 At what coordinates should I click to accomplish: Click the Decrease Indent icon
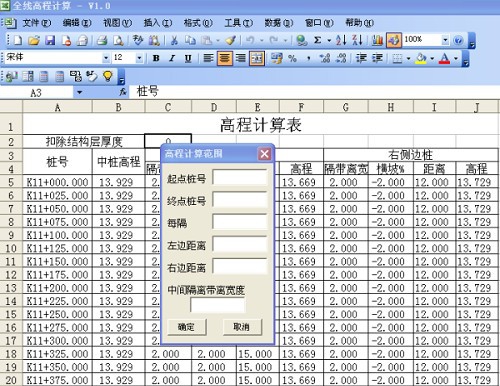tap(361, 59)
